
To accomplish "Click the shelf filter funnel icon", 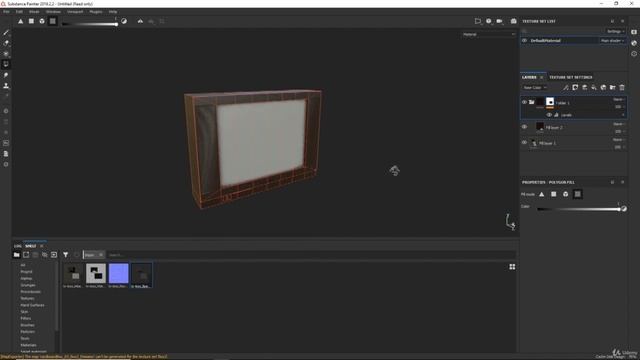I will pyautogui.click(x=65, y=255).
